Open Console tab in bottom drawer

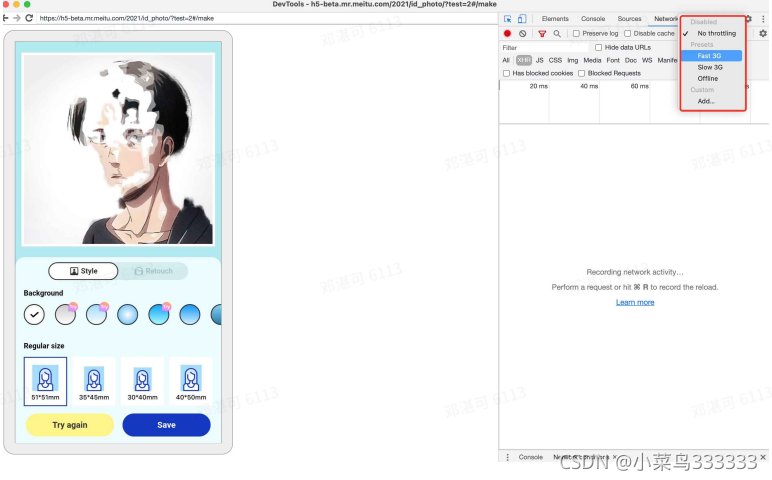point(530,457)
